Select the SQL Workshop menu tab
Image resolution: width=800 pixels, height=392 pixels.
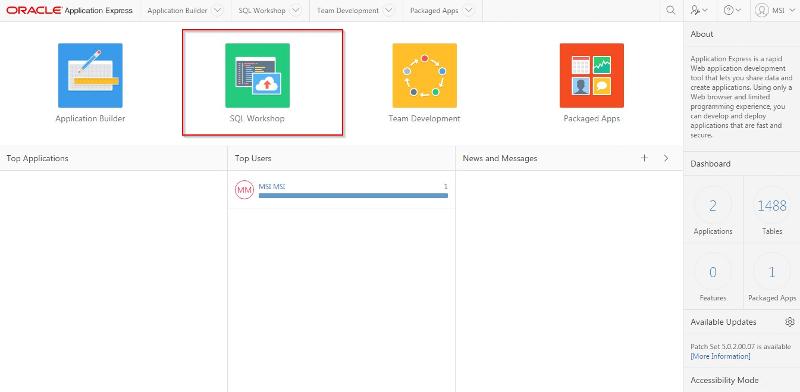pyautogui.click(x=262, y=10)
